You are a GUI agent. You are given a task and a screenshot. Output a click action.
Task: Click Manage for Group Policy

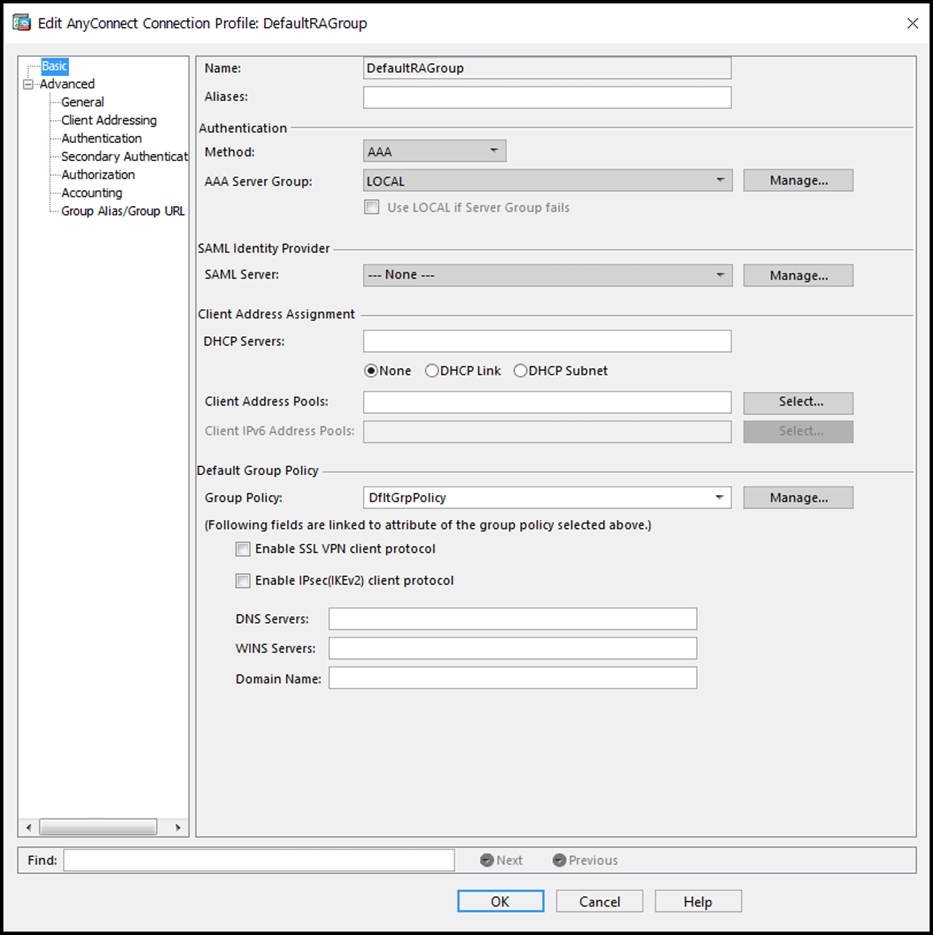(798, 497)
